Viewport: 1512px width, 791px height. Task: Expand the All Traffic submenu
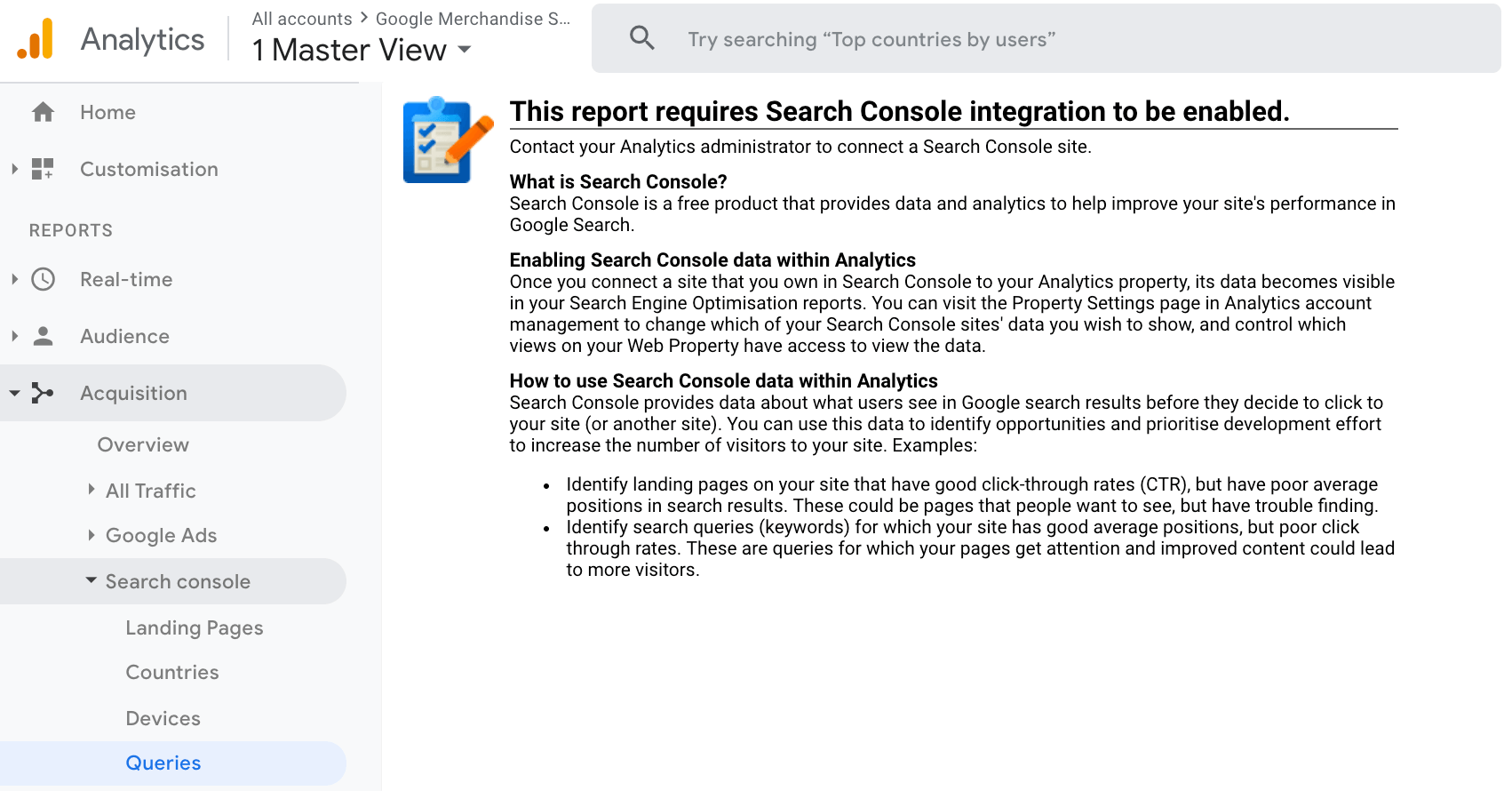[x=92, y=490]
